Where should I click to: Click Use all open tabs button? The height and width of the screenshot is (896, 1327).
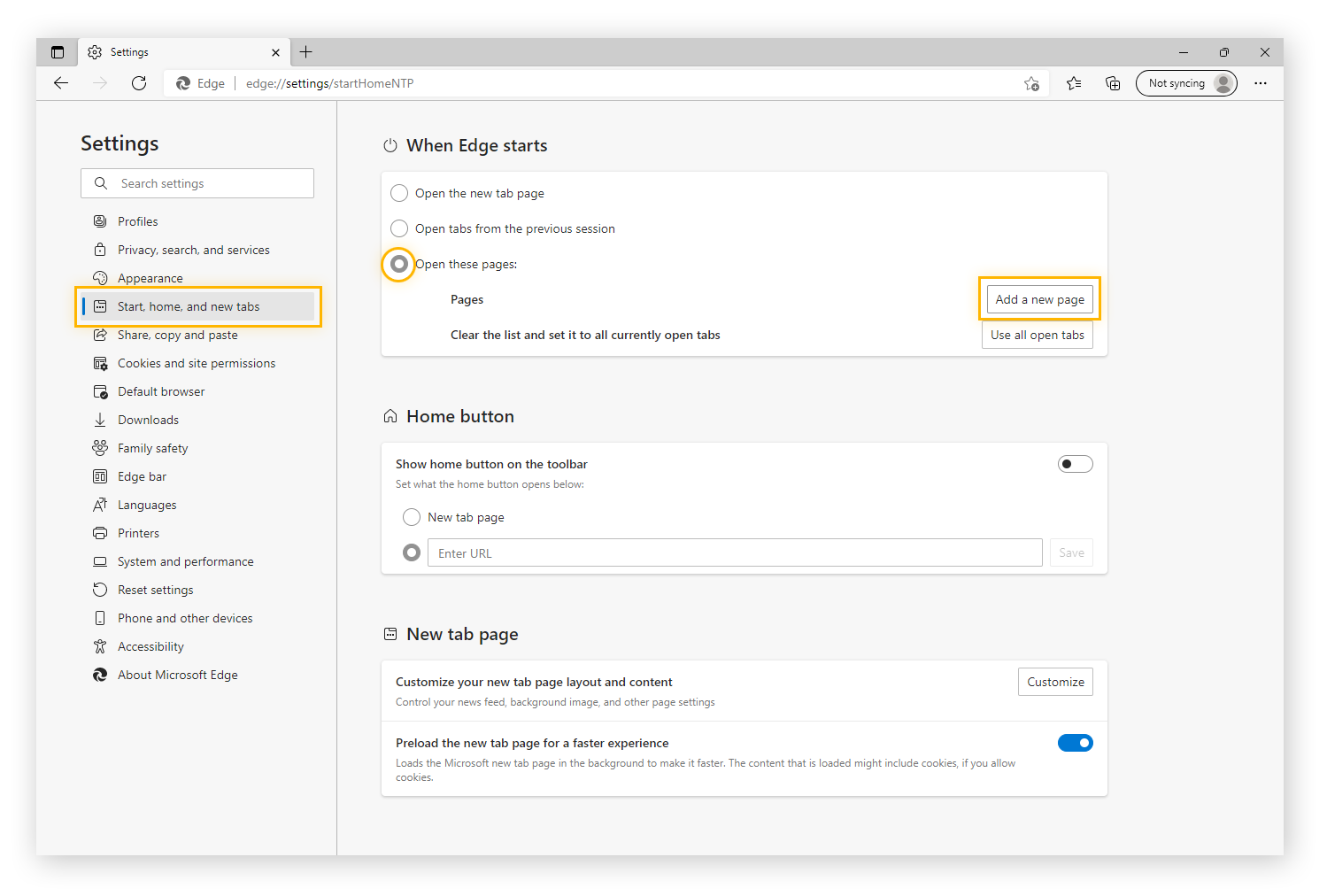(1038, 335)
